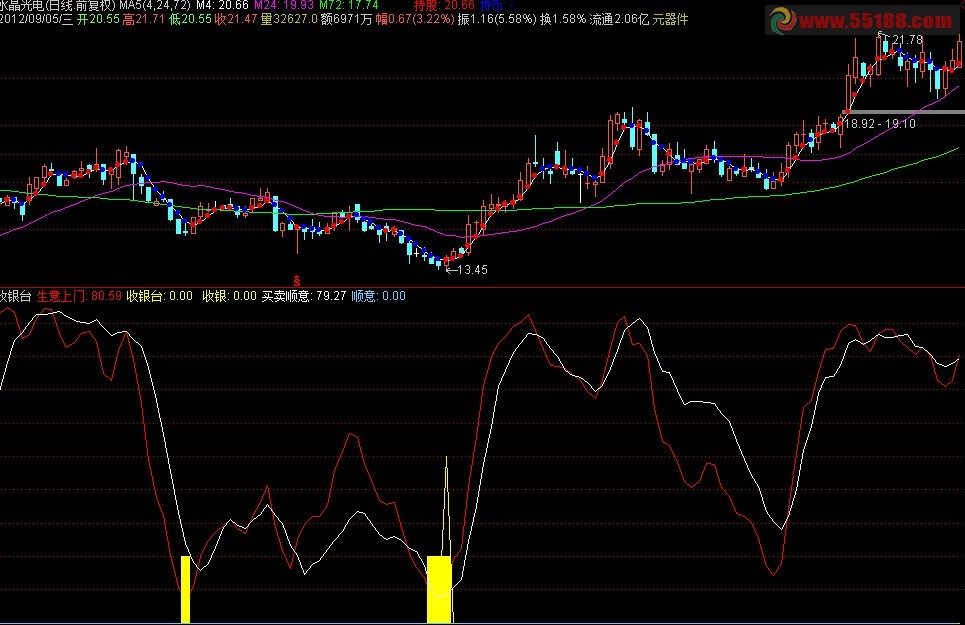Open the 元器件 sector link

tap(670, 19)
